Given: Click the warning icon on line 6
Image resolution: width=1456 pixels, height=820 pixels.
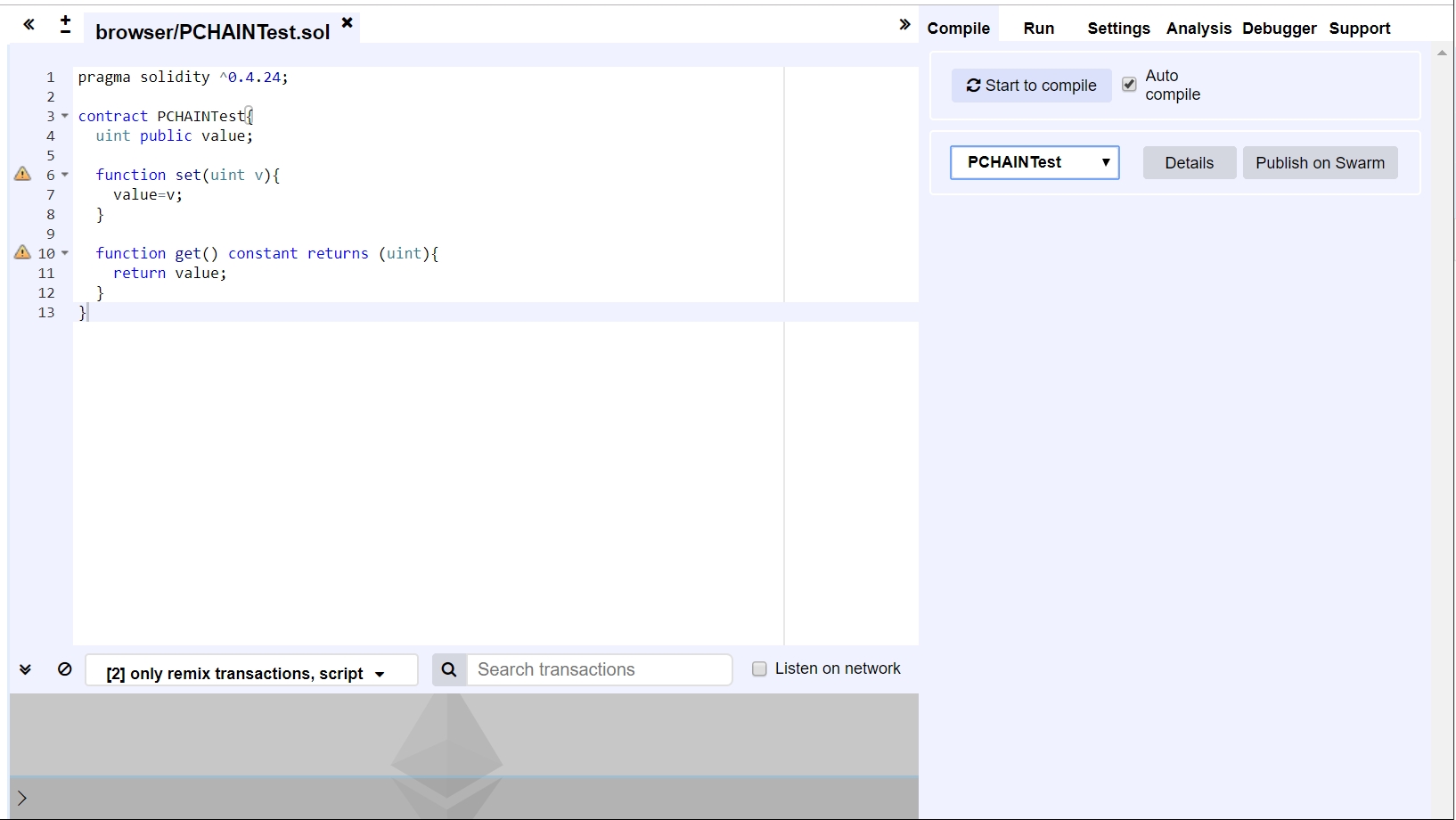Looking at the screenshot, I should (23, 174).
